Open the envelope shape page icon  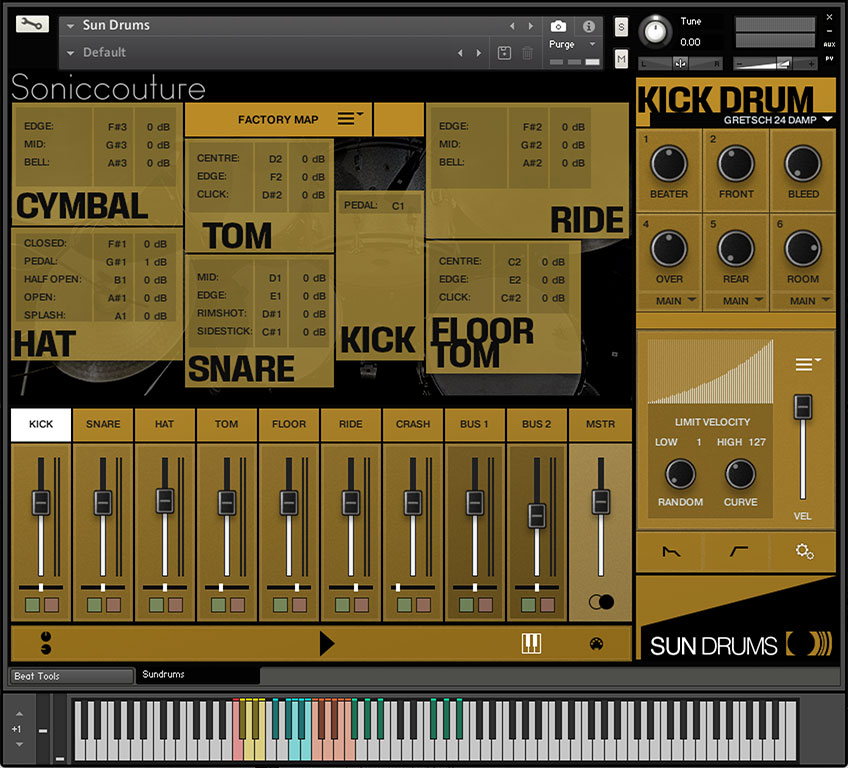point(671,552)
